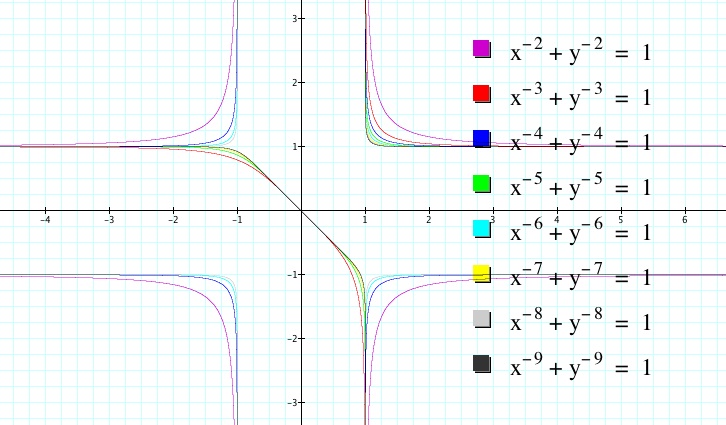Viewport: 726px width, 425px height.
Task: Click the y-axis label 2
Action: [294, 82]
